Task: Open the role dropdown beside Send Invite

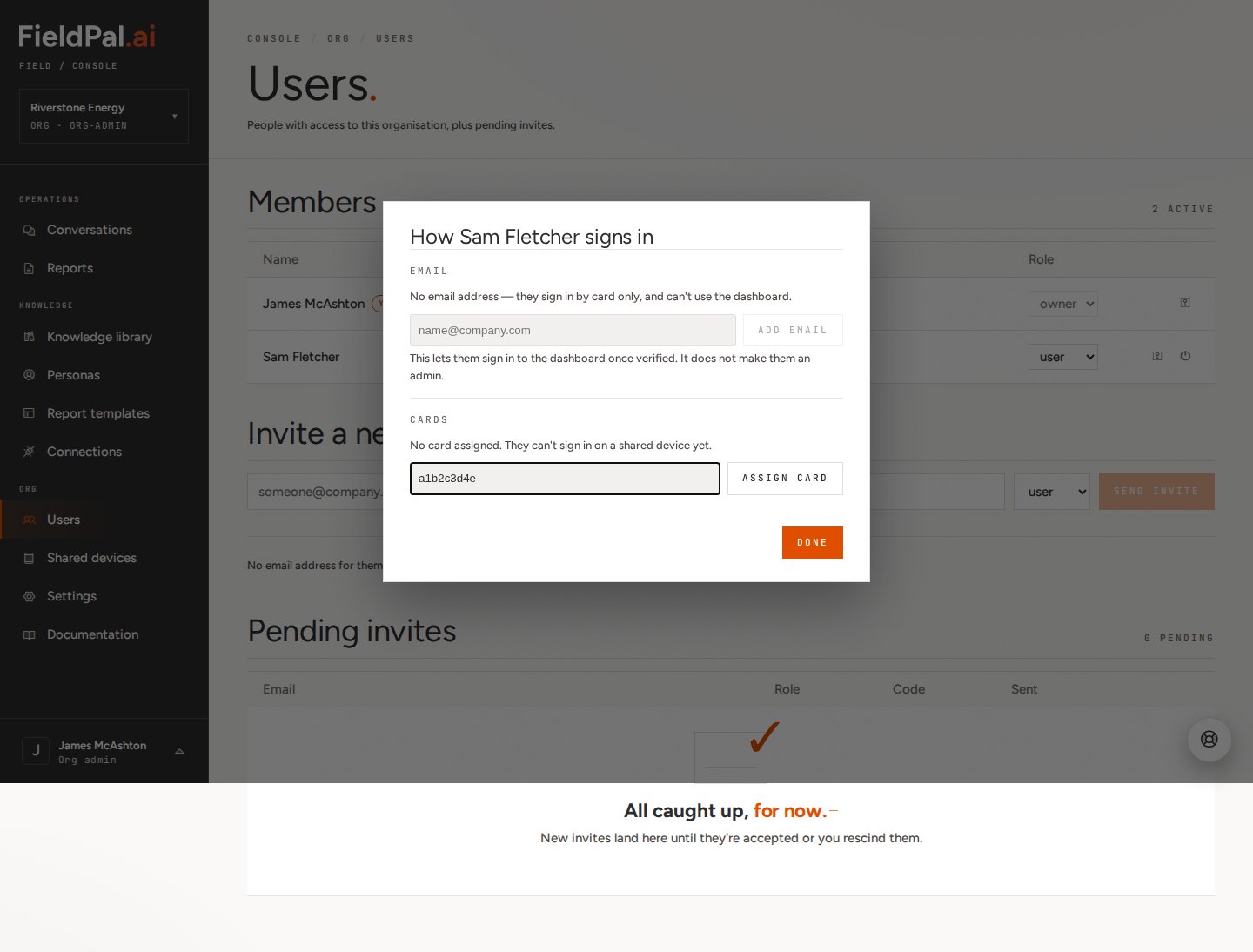Action: pos(1052,492)
